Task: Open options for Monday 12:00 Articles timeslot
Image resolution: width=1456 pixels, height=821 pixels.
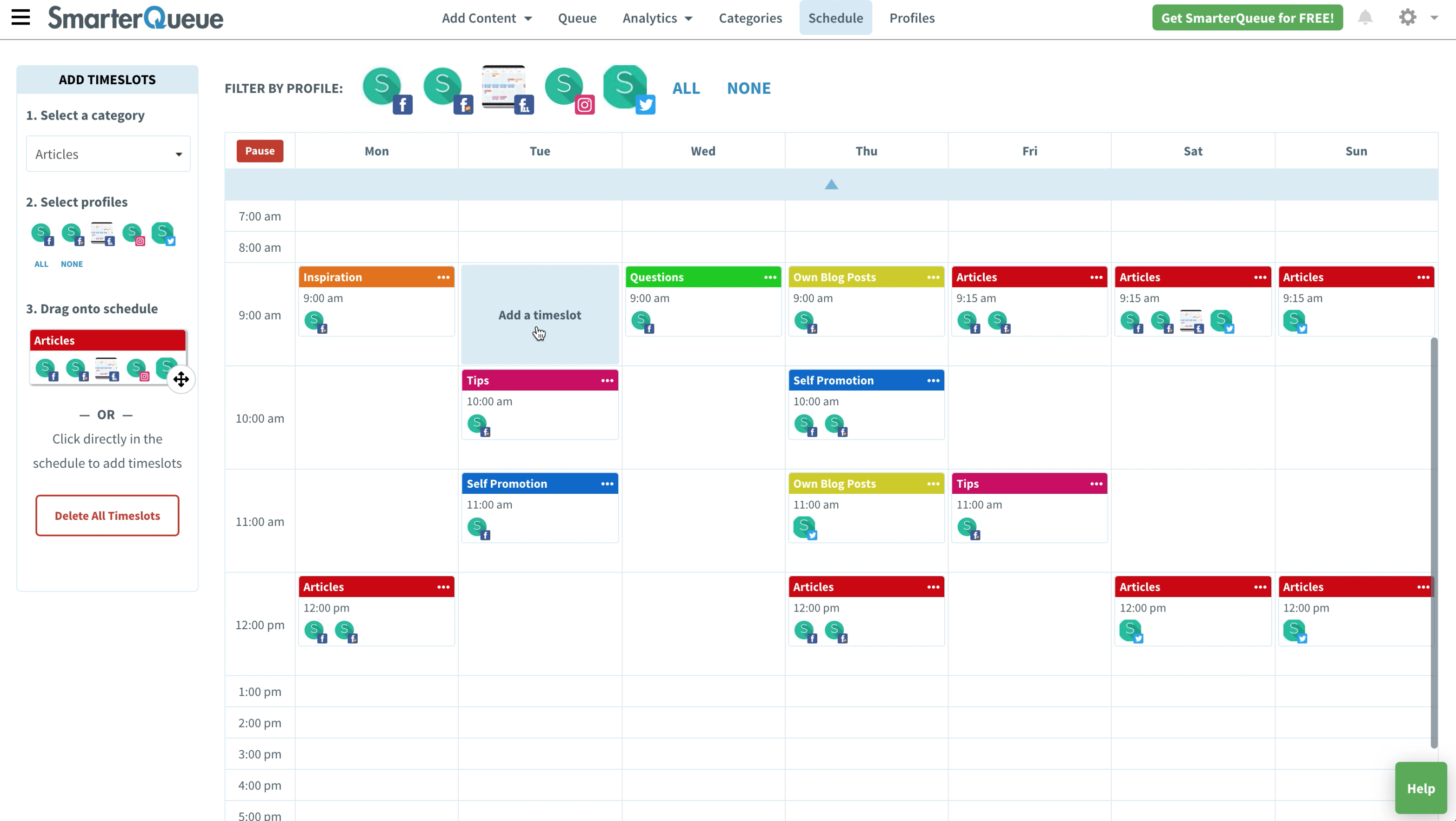Action: [x=444, y=587]
